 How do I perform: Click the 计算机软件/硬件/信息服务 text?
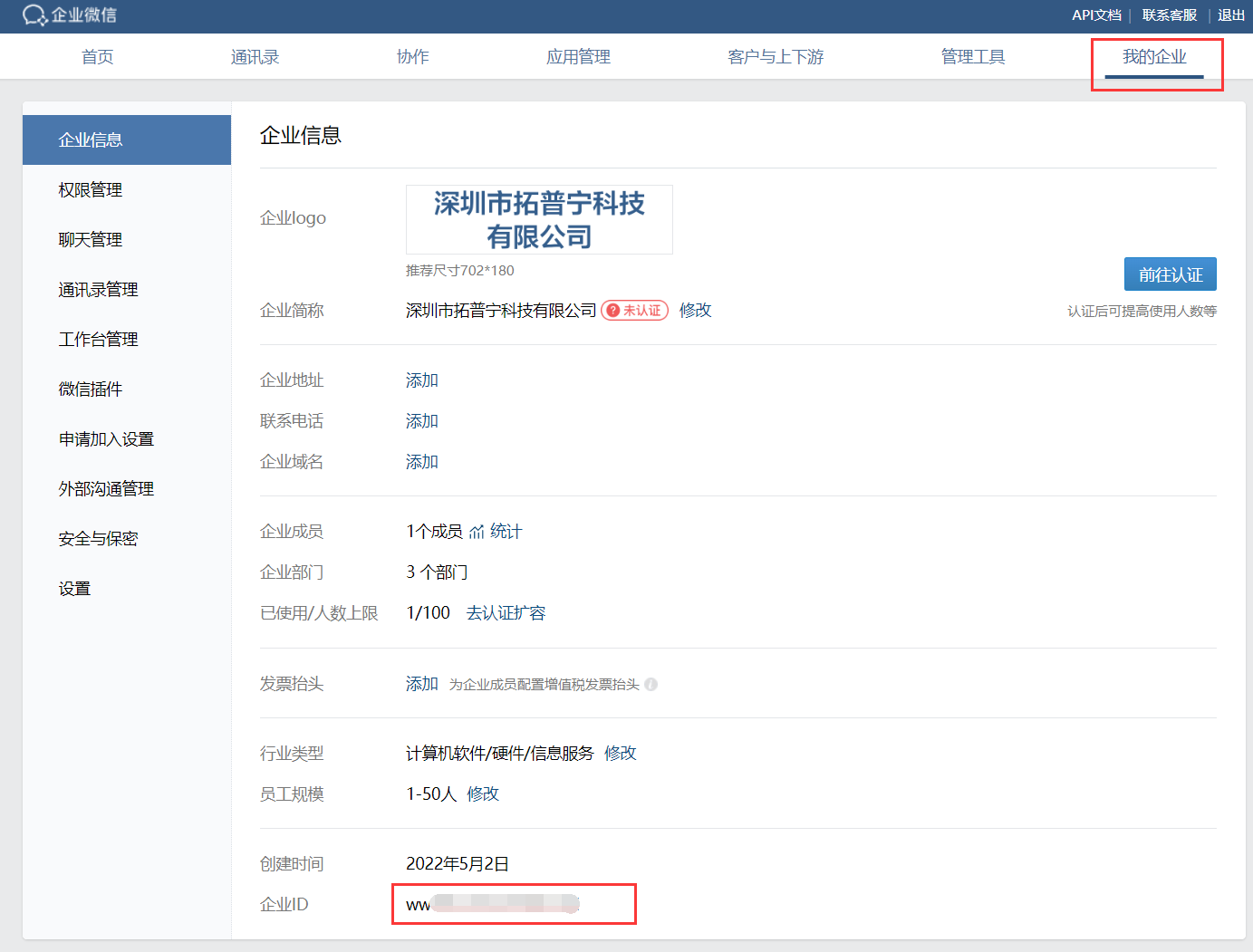[x=500, y=754]
